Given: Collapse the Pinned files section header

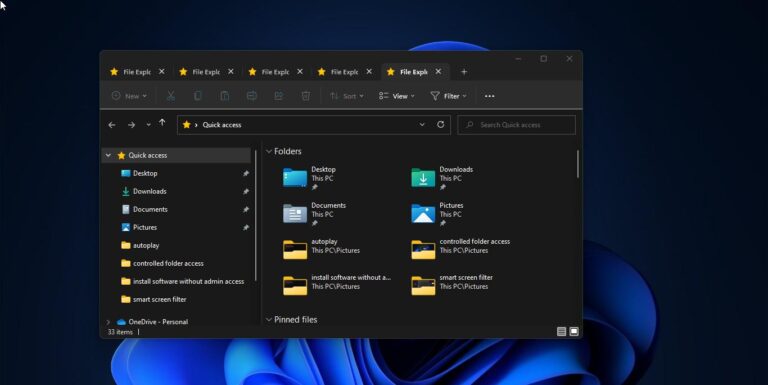Looking at the screenshot, I should 269,319.
